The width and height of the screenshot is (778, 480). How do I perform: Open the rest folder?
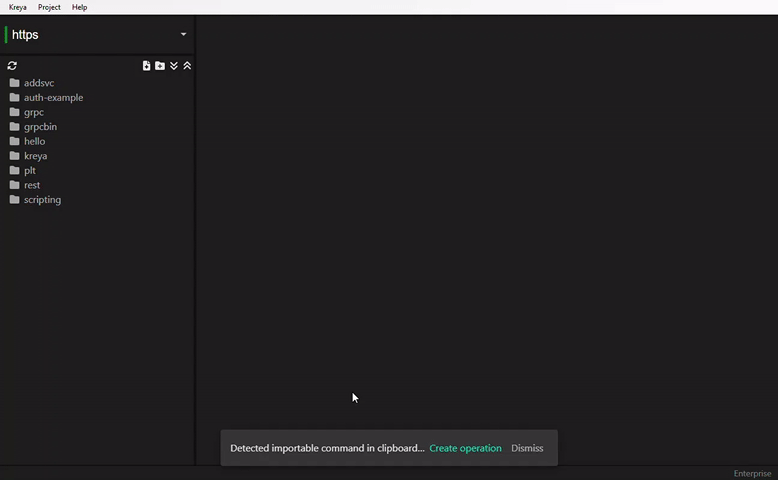(31, 185)
